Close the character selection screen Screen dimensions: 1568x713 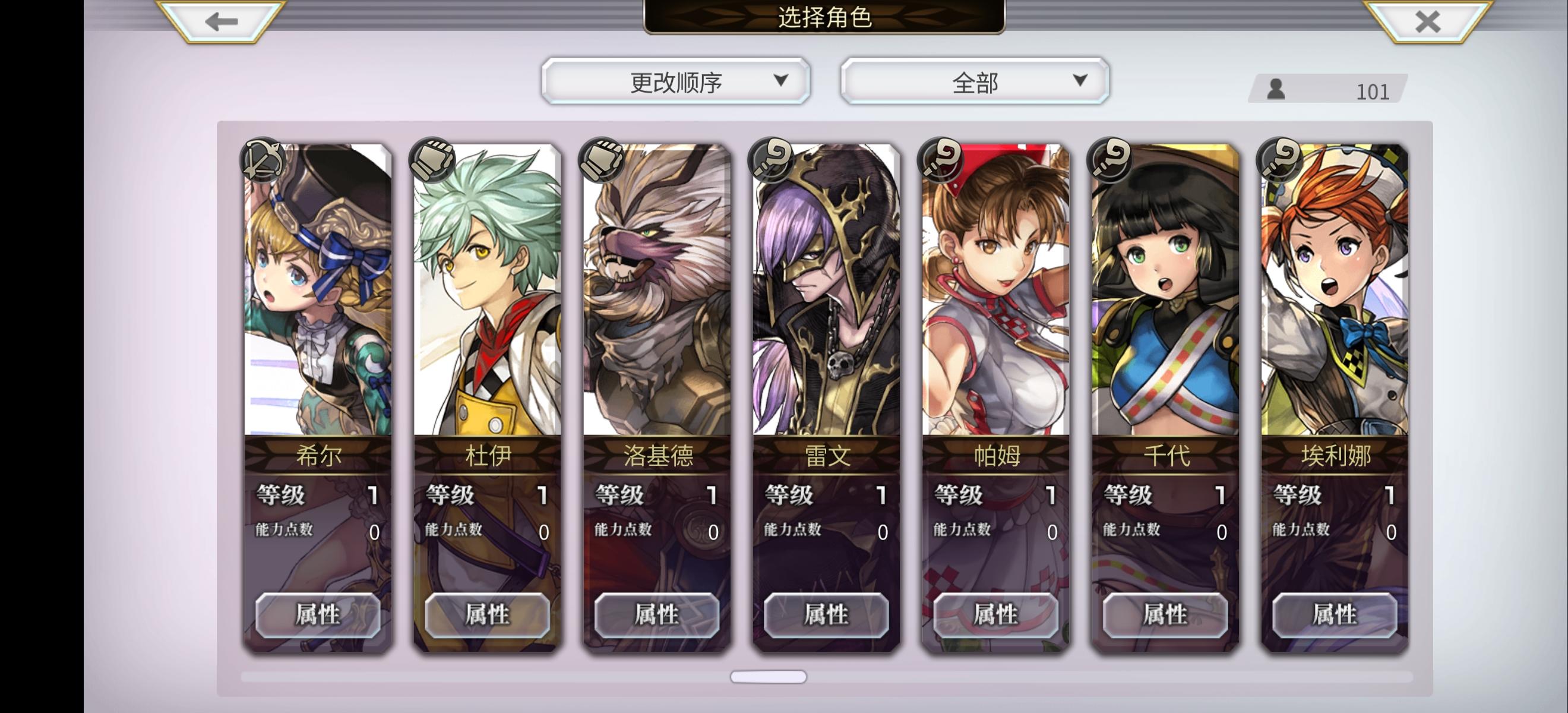click(x=1427, y=22)
